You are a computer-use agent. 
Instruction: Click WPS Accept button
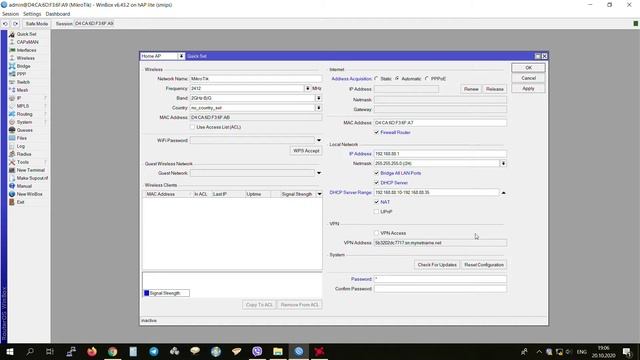click(306, 151)
